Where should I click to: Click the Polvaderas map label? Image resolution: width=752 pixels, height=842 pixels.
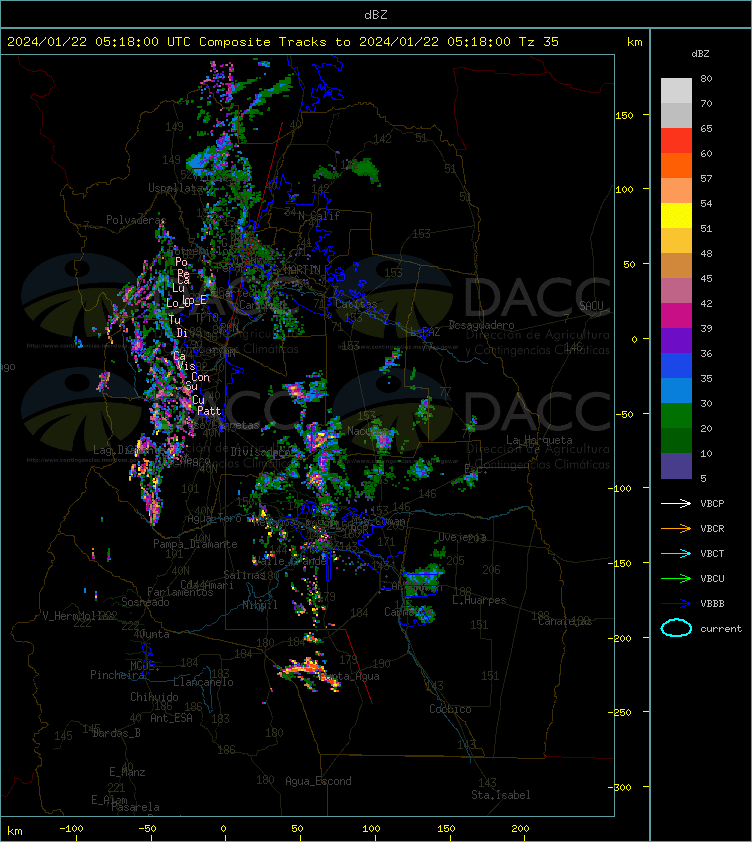(x=136, y=220)
